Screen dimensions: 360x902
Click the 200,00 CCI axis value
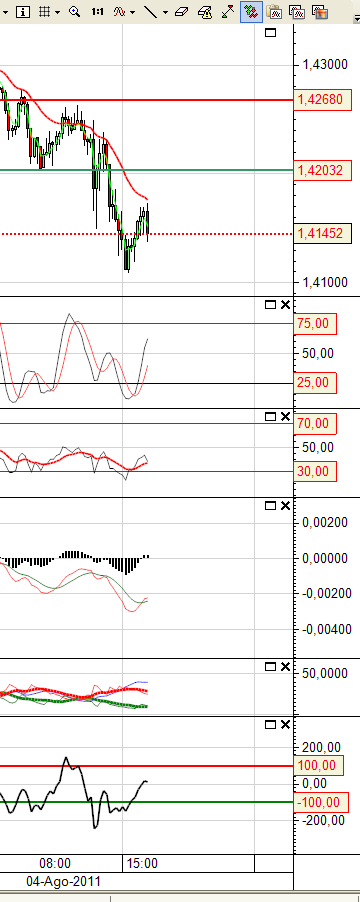click(321, 747)
